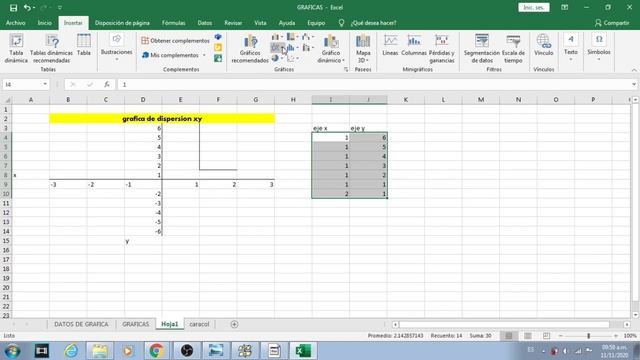
Task: Click yellow 'grafica de dispersion xy' cell
Action: (162, 119)
